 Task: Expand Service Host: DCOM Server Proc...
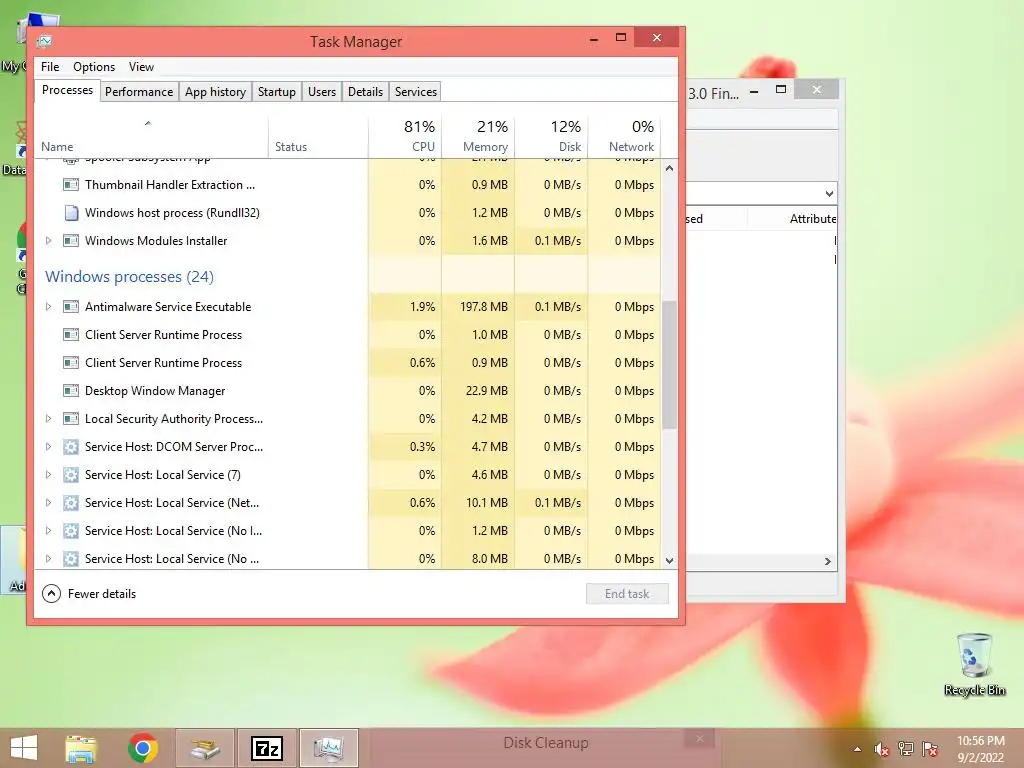point(48,447)
